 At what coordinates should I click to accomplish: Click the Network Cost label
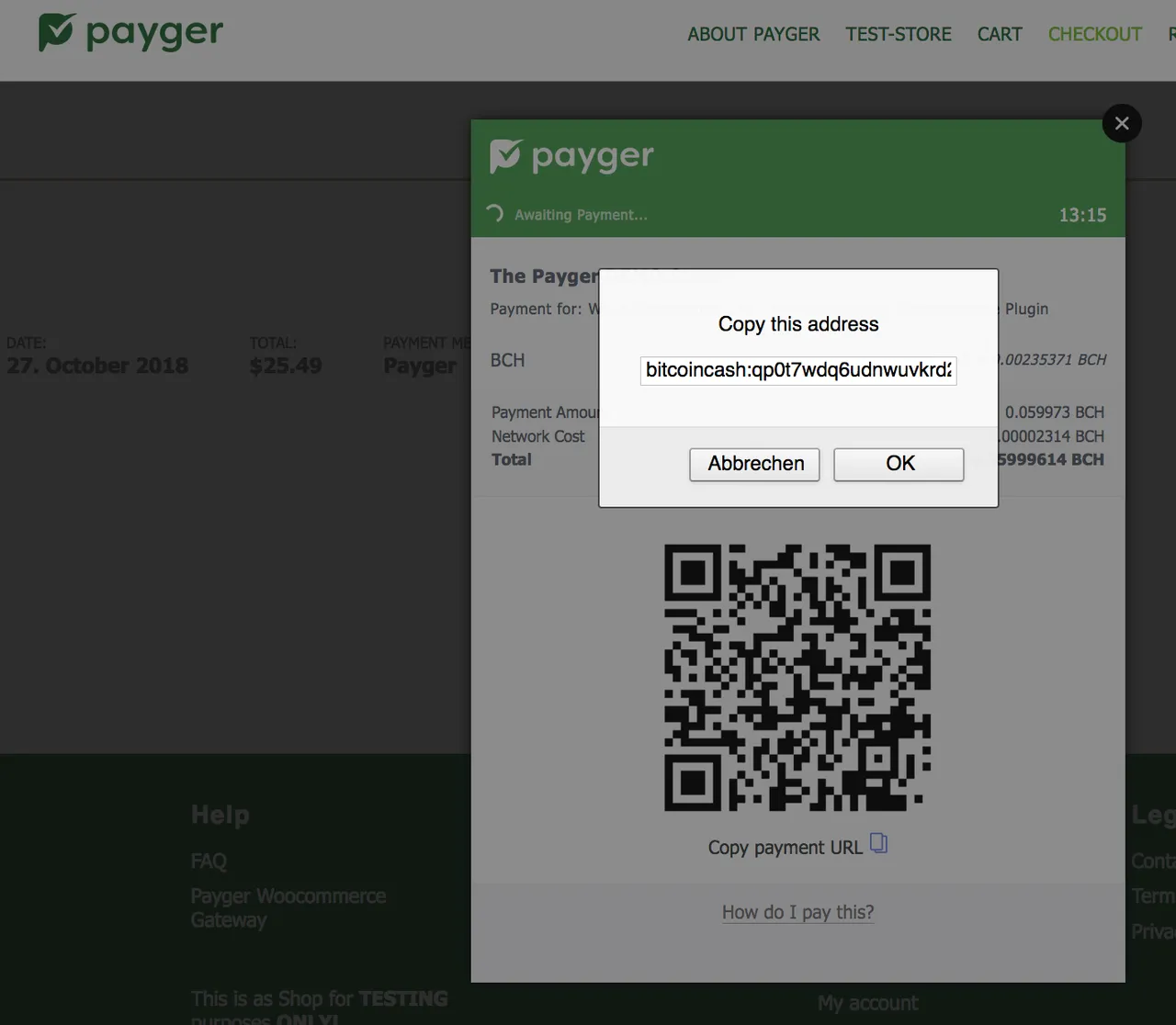tap(537, 436)
